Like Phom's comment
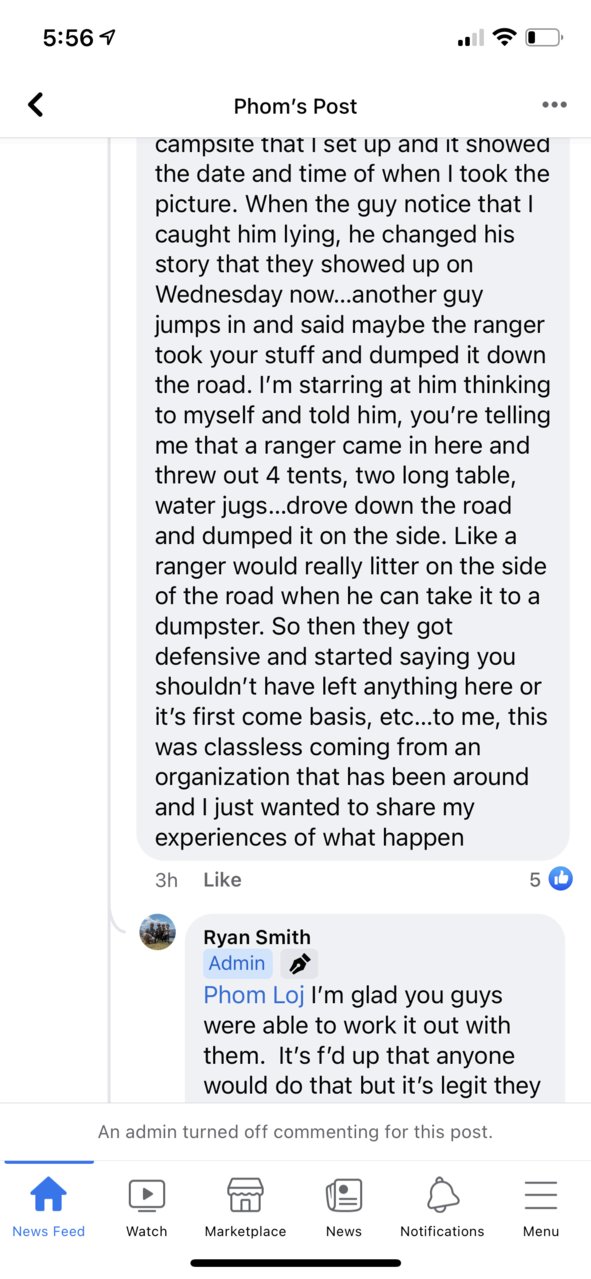The height and width of the screenshot is (1279, 591). pyautogui.click(x=222, y=880)
